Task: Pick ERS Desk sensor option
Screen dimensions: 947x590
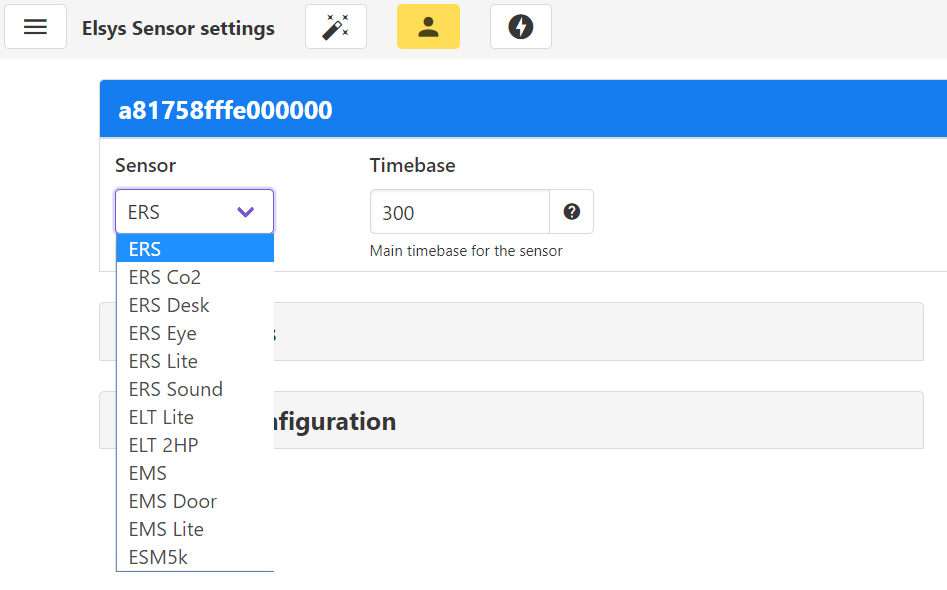Action: pyautogui.click(x=195, y=305)
